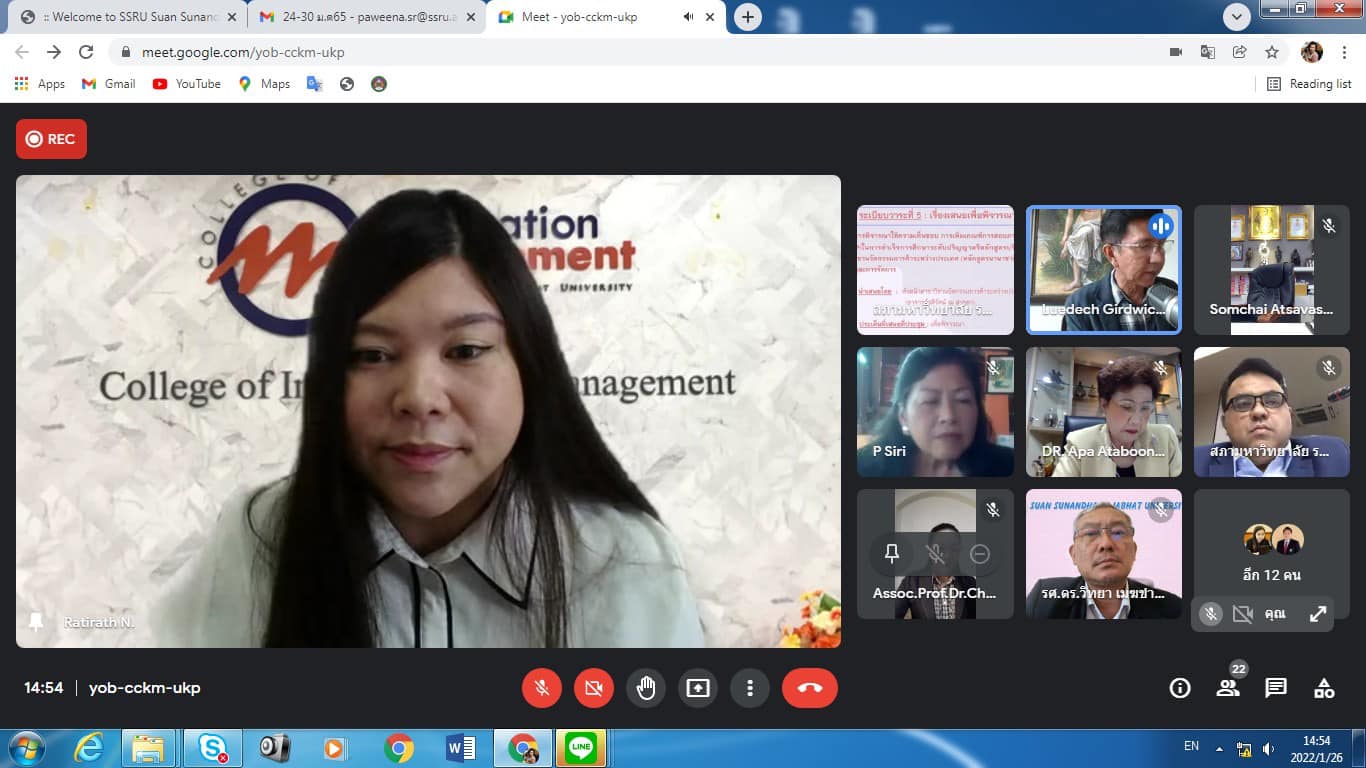1366x768 pixels.
Task: Expand self-view tile to fullscreen
Action: (1318, 614)
